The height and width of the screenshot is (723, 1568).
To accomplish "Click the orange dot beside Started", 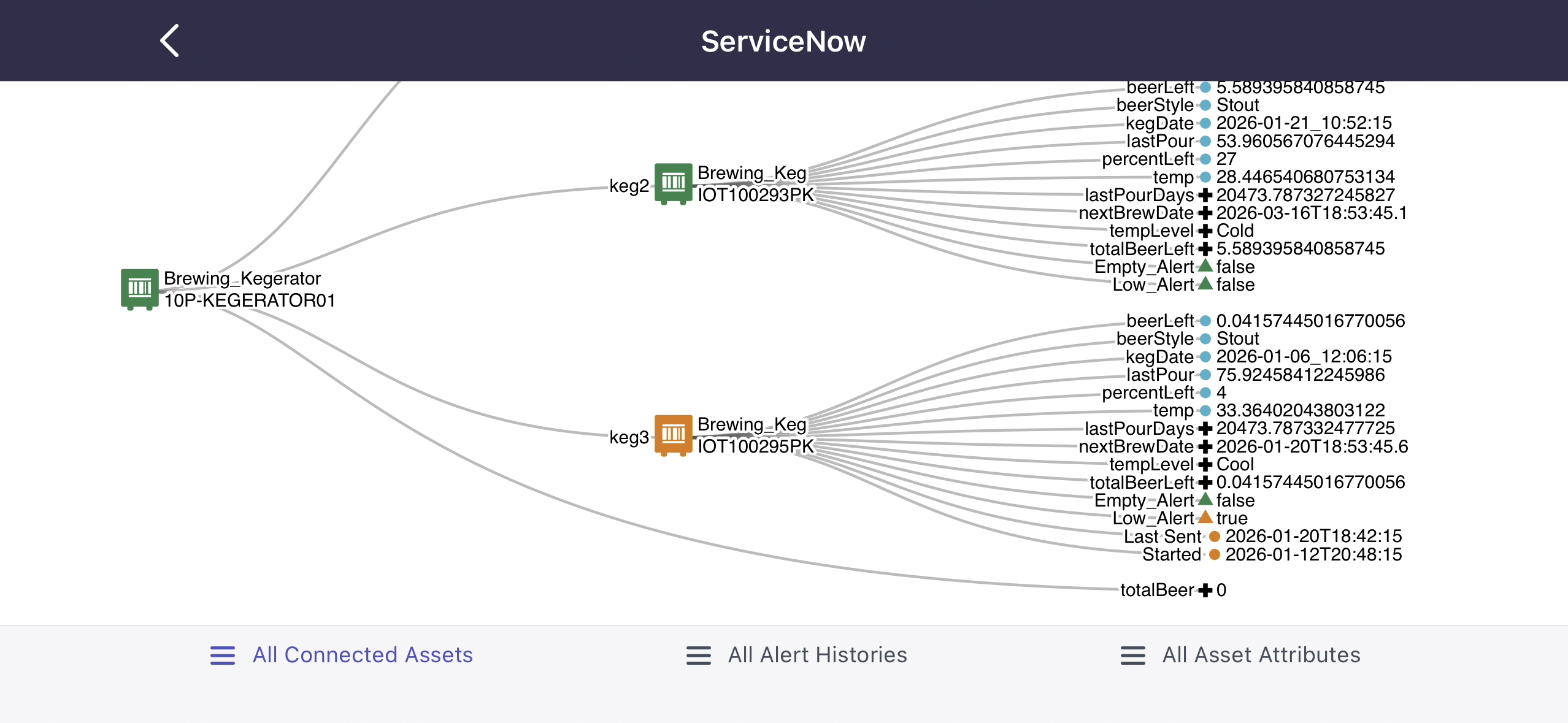I will click(1215, 554).
